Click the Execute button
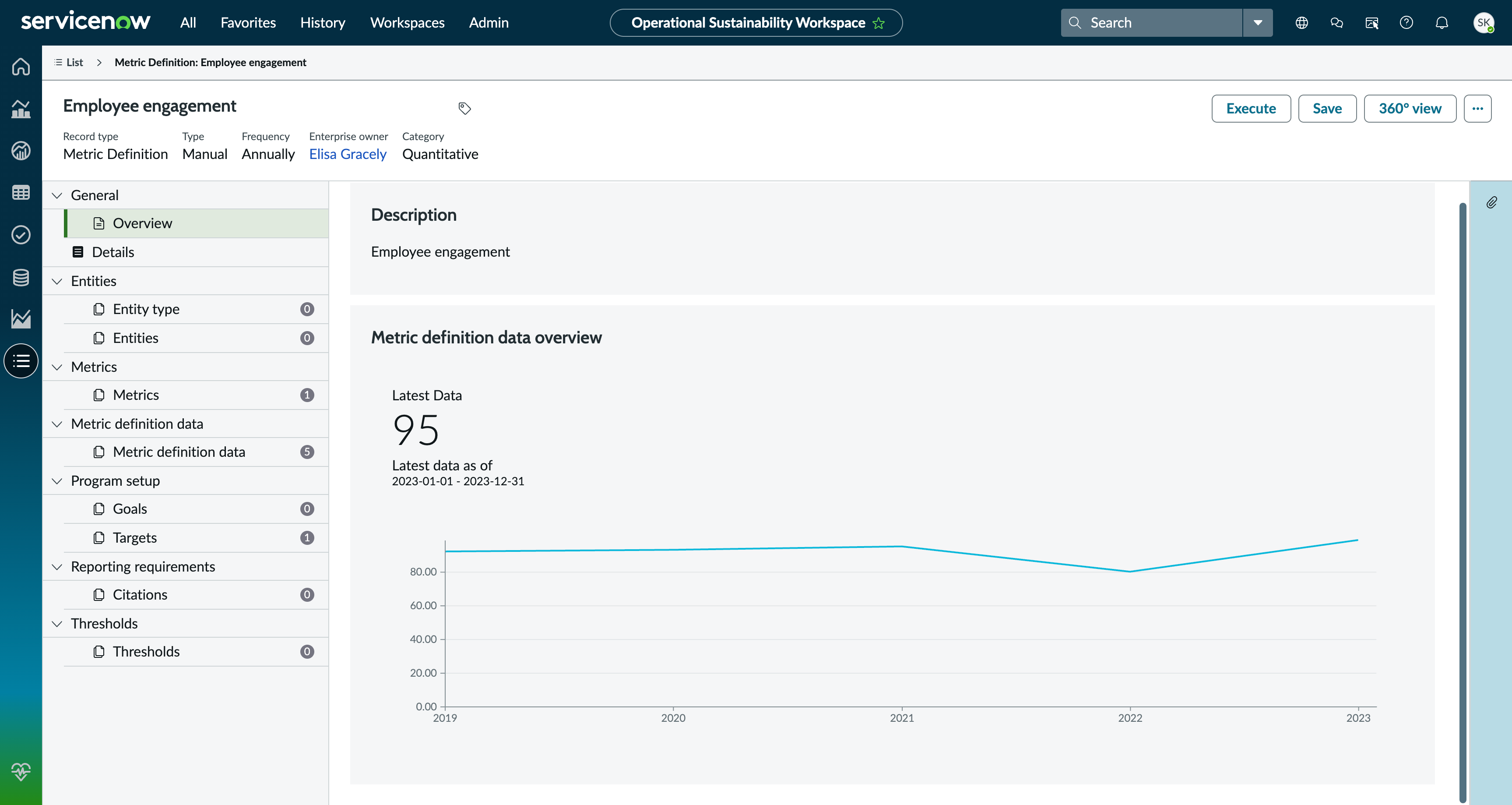Screen dimensions: 1512x805 pos(1251,109)
